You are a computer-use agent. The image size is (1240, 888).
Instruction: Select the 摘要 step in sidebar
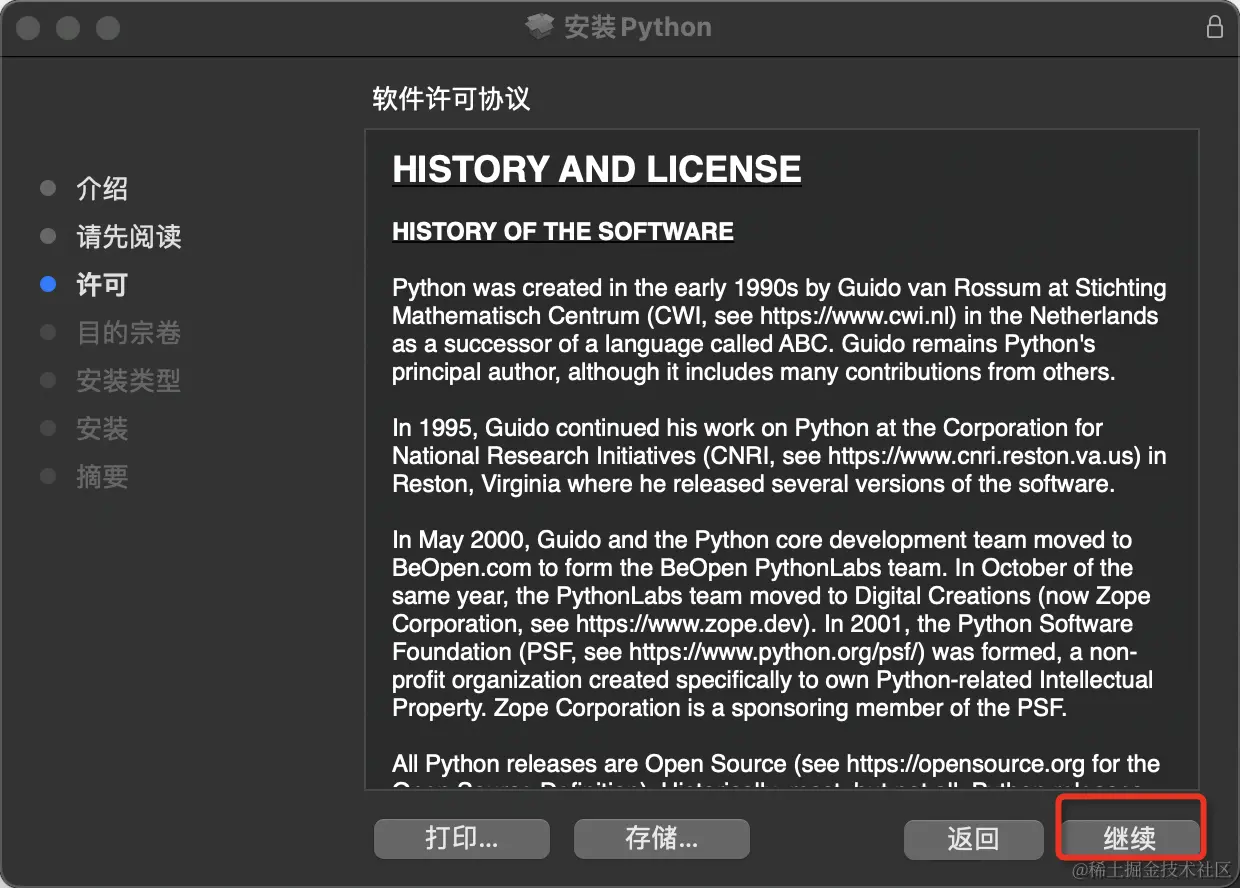coord(102,477)
